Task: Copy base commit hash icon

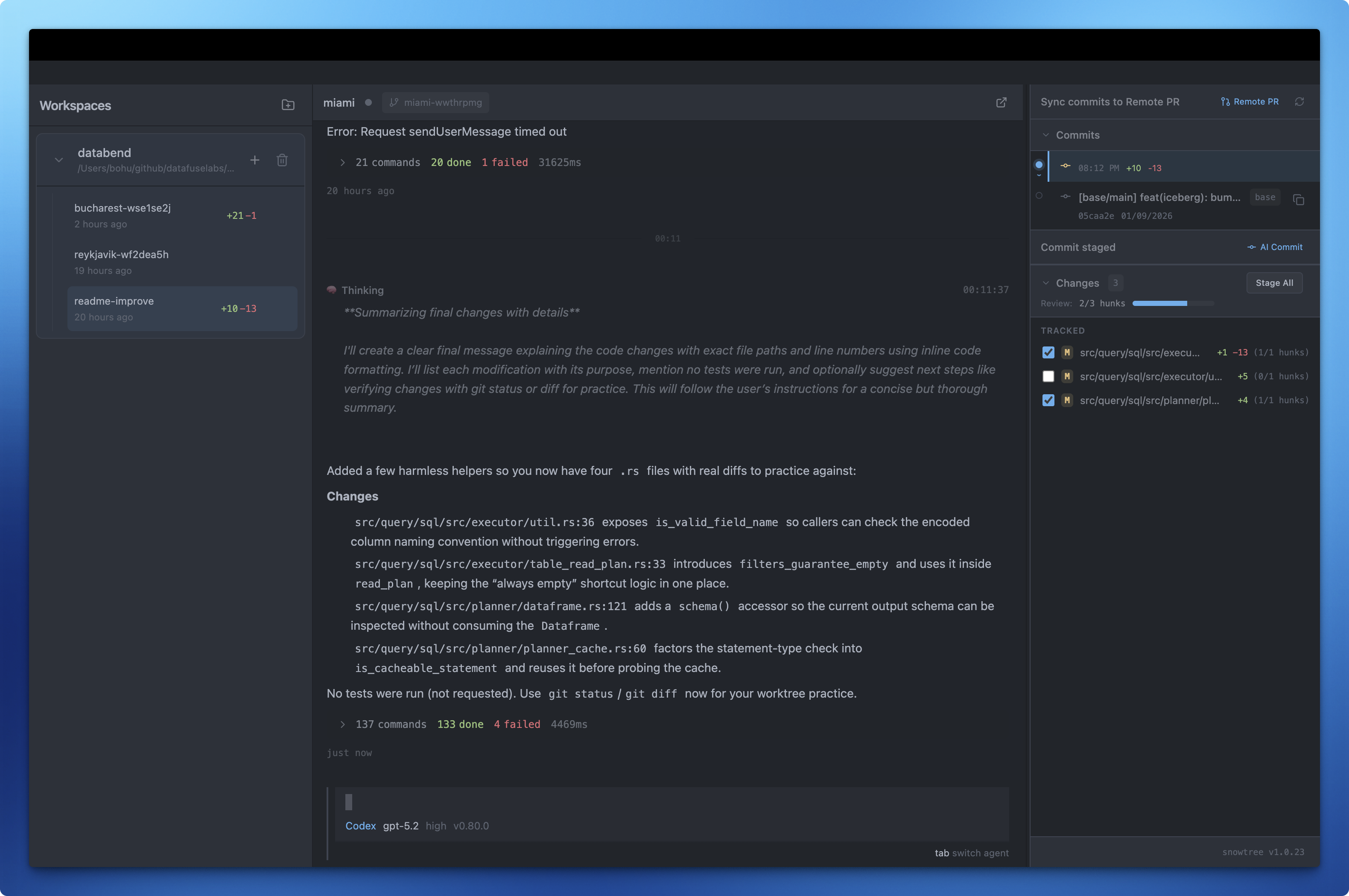Action: (1298, 199)
